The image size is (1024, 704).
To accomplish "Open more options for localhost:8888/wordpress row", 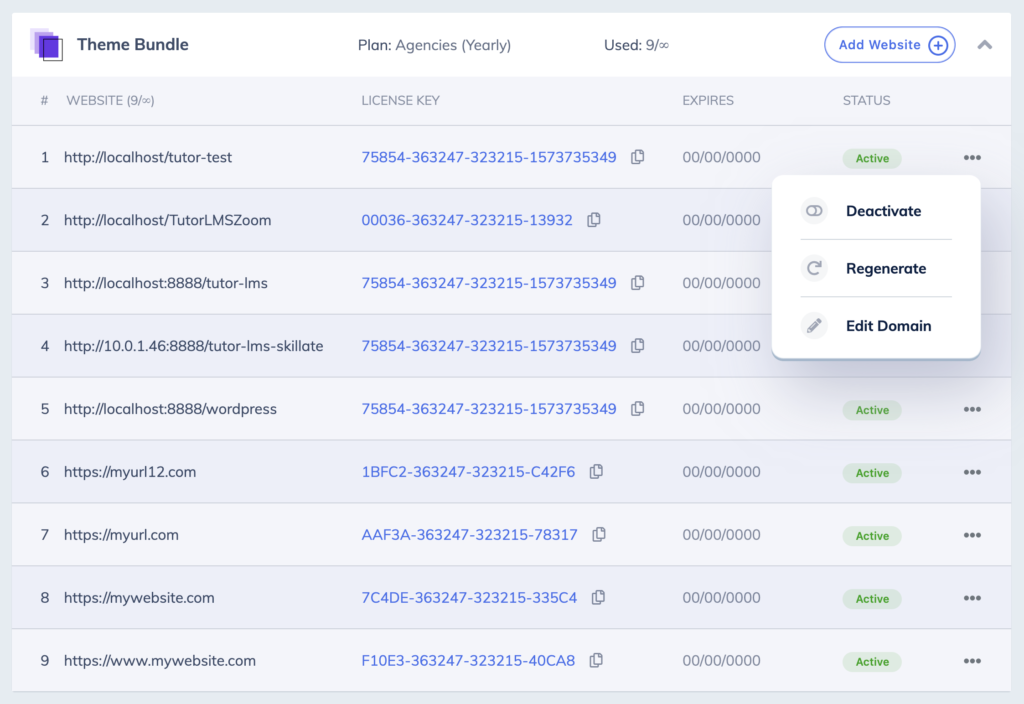I will coord(972,409).
